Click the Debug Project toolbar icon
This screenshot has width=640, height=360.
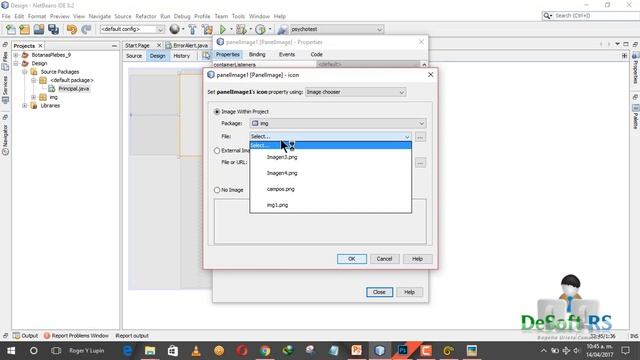(x=241, y=29)
